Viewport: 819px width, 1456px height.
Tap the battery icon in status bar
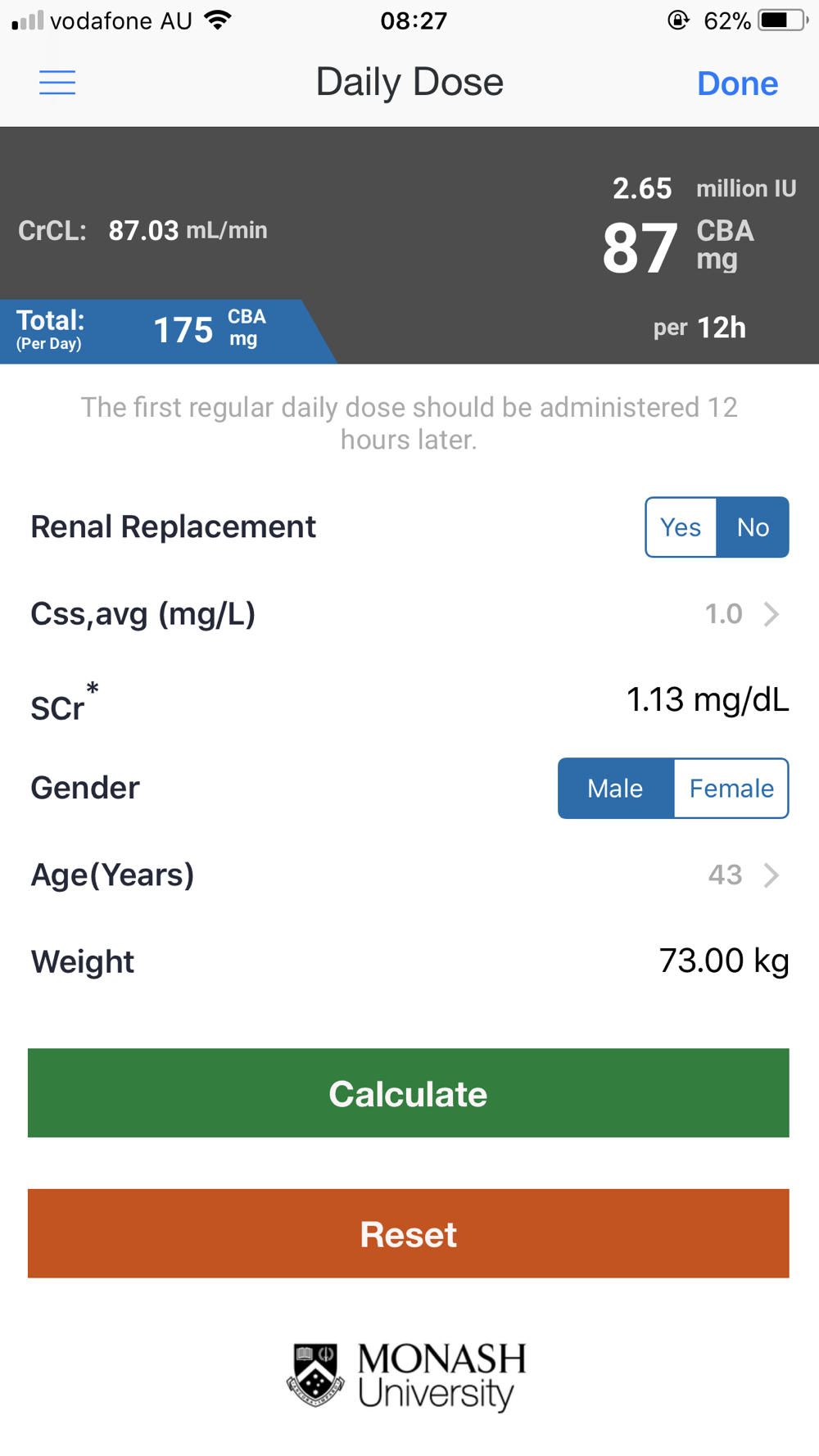(781, 20)
